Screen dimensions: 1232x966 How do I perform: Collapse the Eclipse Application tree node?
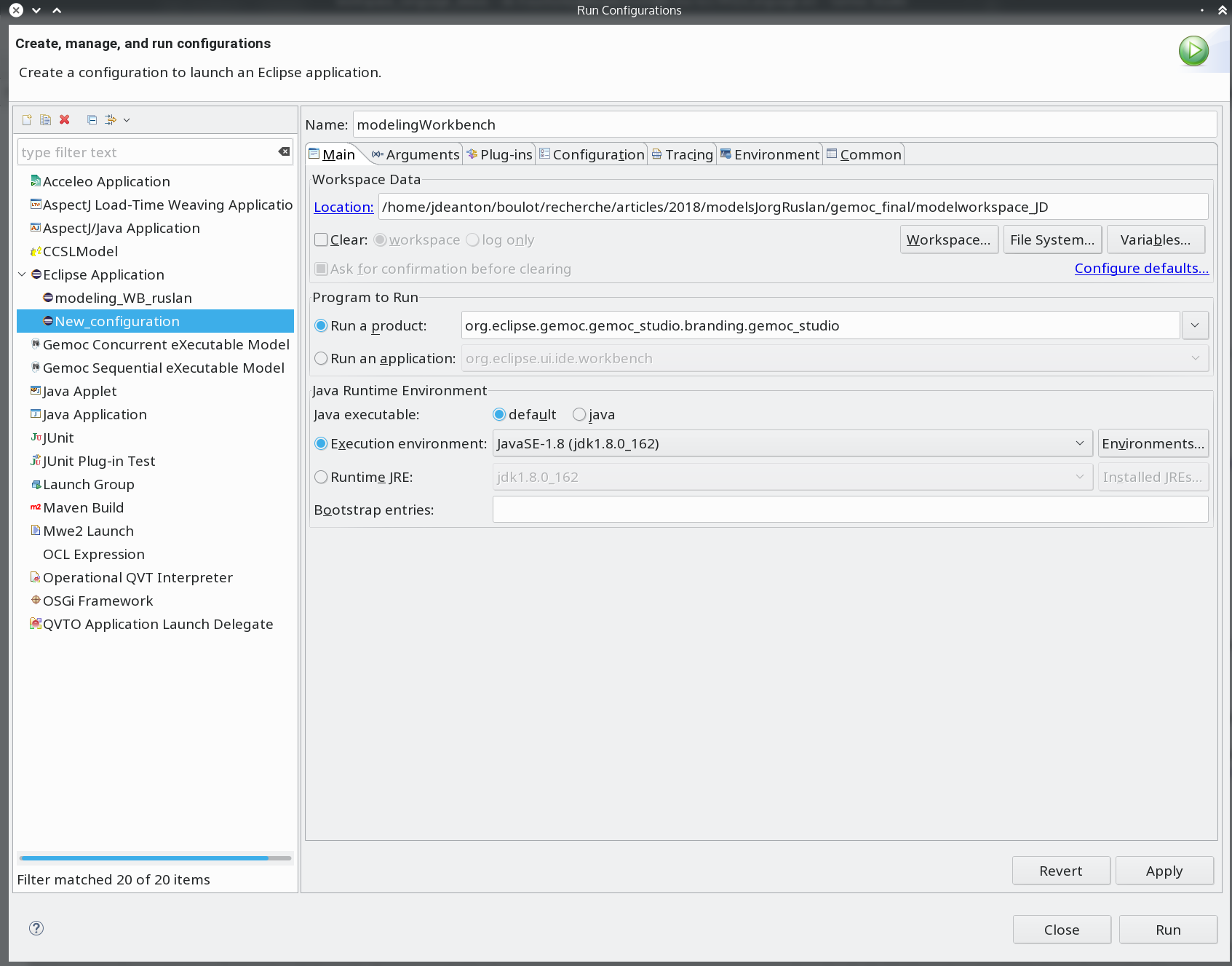click(22, 274)
